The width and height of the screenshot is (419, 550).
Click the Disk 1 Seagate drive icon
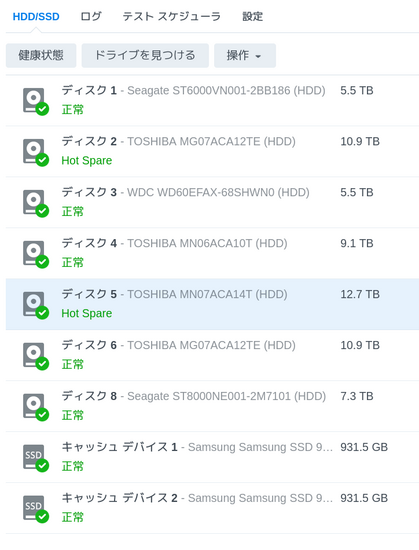pyautogui.click(x=35, y=101)
